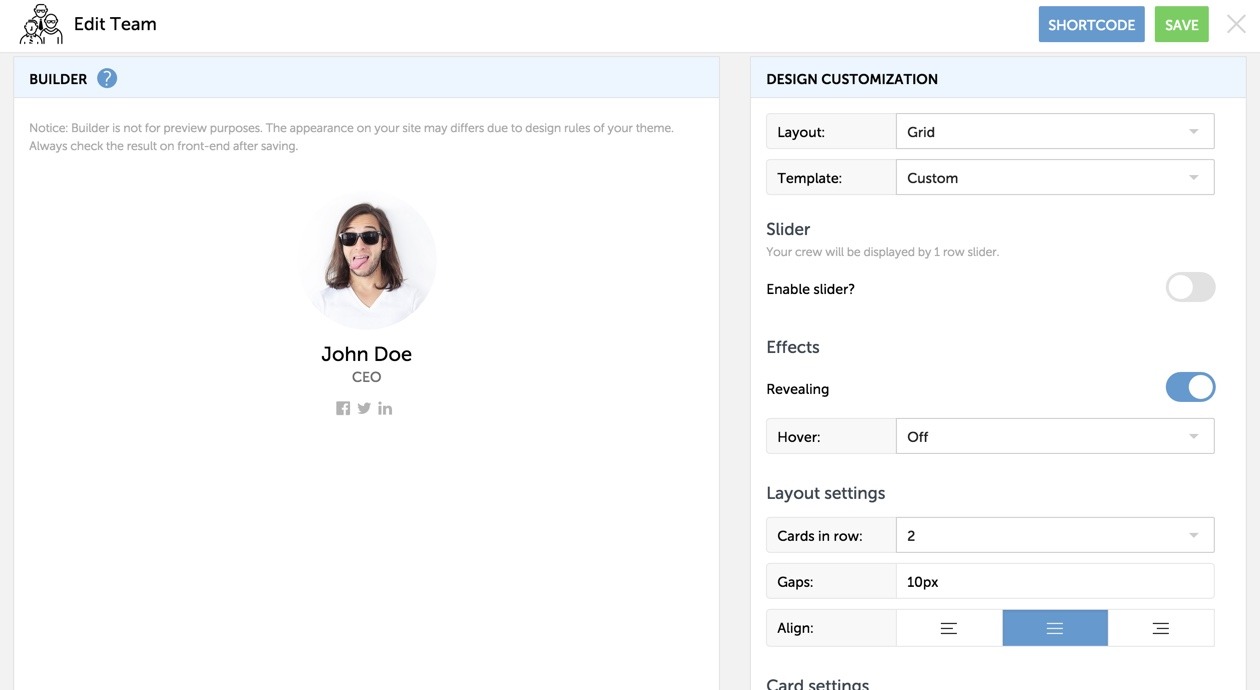
Task: Click the Builder help question mark icon
Action: pos(107,78)
